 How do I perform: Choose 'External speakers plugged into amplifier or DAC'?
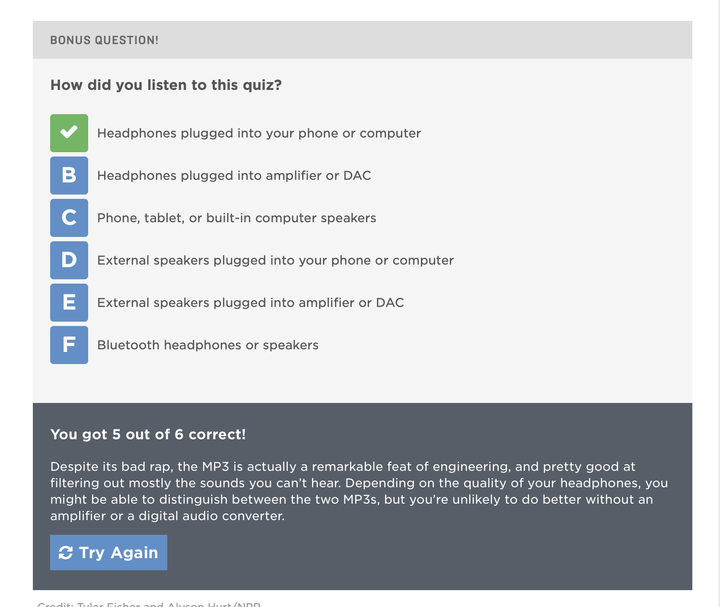coord(251,303)
